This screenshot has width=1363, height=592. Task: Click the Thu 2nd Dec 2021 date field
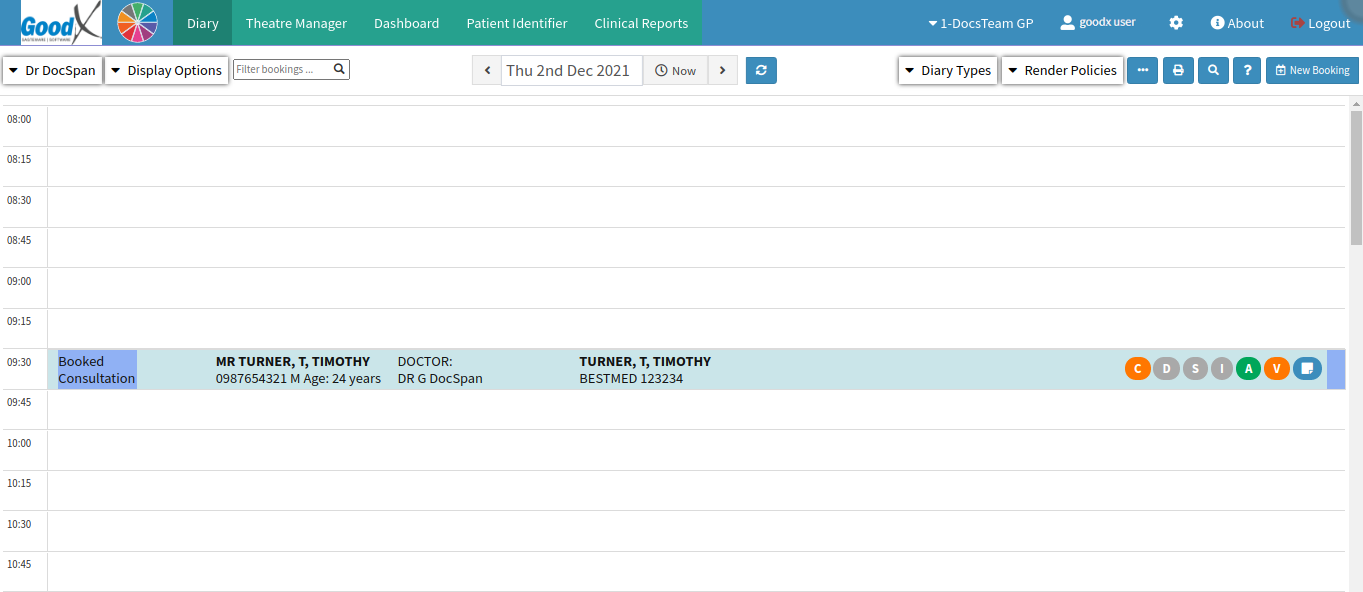(572, 71)
